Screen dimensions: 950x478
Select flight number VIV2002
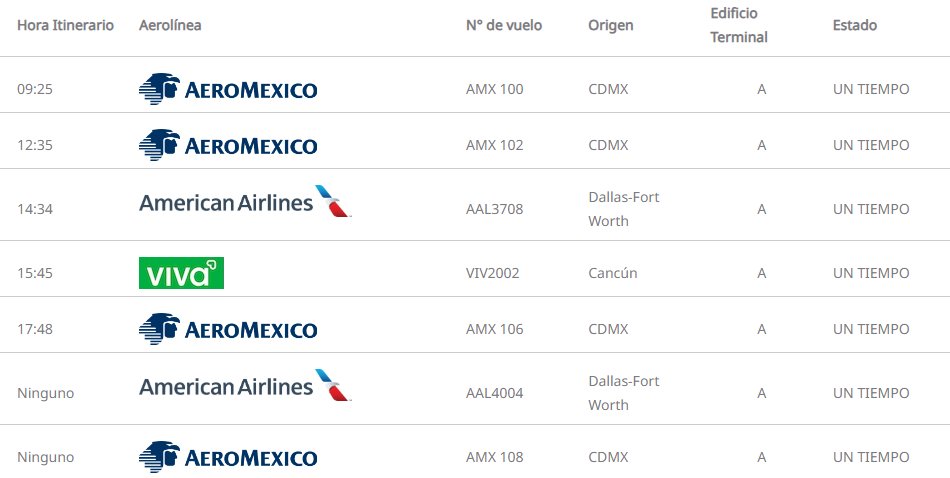493,273
